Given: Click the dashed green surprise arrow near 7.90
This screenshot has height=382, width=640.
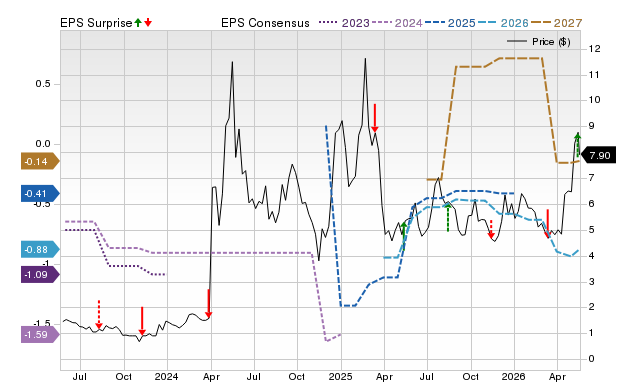Looking at the screenshot, I should 578,145.
